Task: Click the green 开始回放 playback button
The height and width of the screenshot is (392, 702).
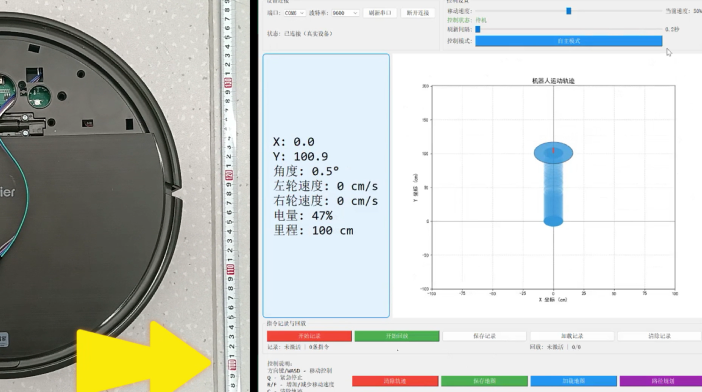Action: coord(397,336)
